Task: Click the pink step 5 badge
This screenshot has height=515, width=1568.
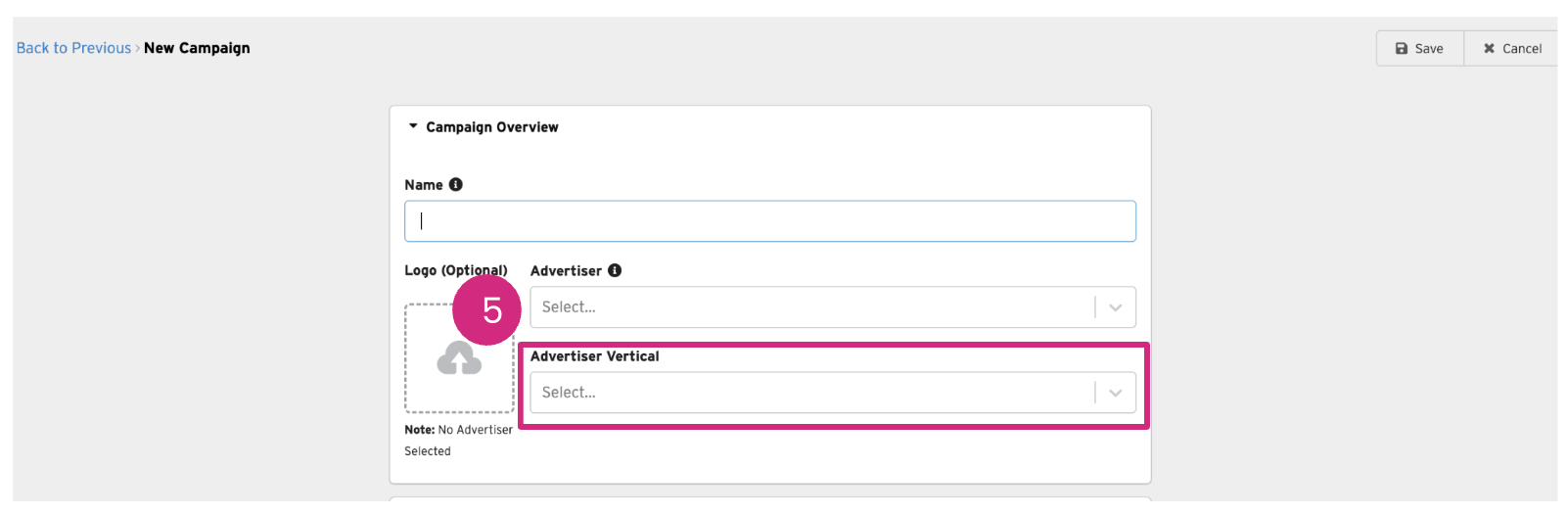Action: (488, 309)
